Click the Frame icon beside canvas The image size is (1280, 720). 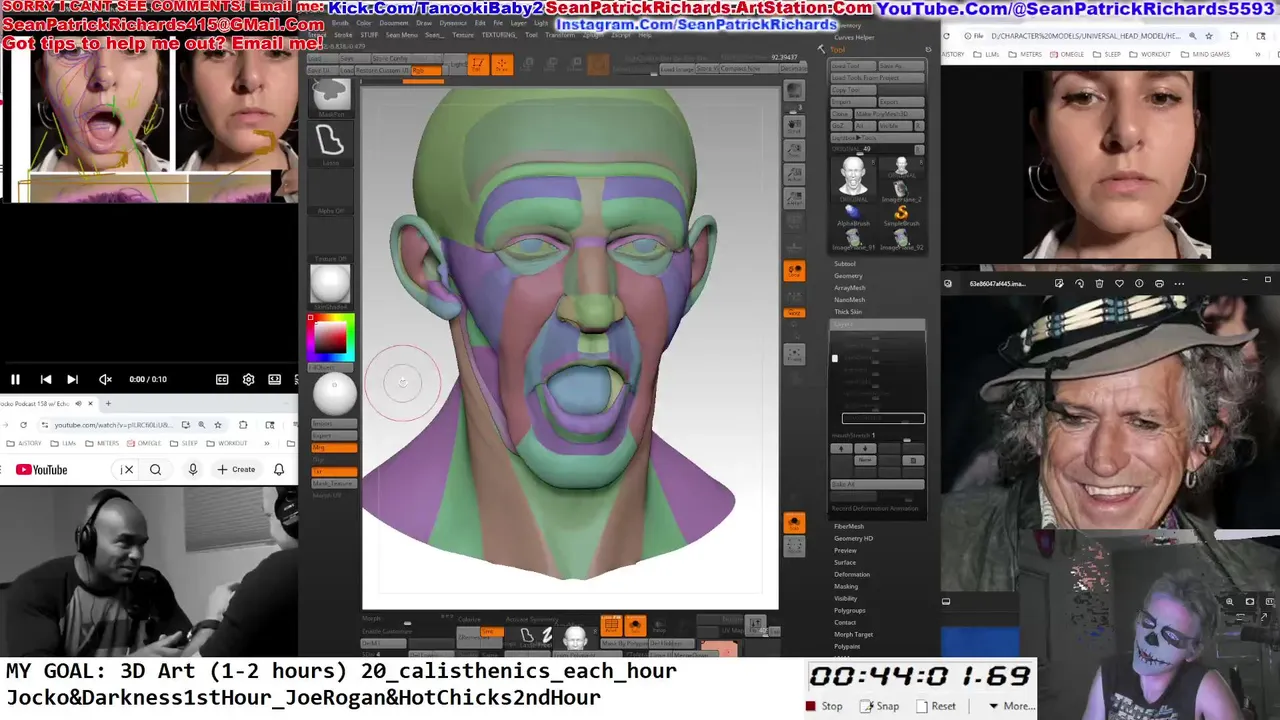[x=794, y=353]
